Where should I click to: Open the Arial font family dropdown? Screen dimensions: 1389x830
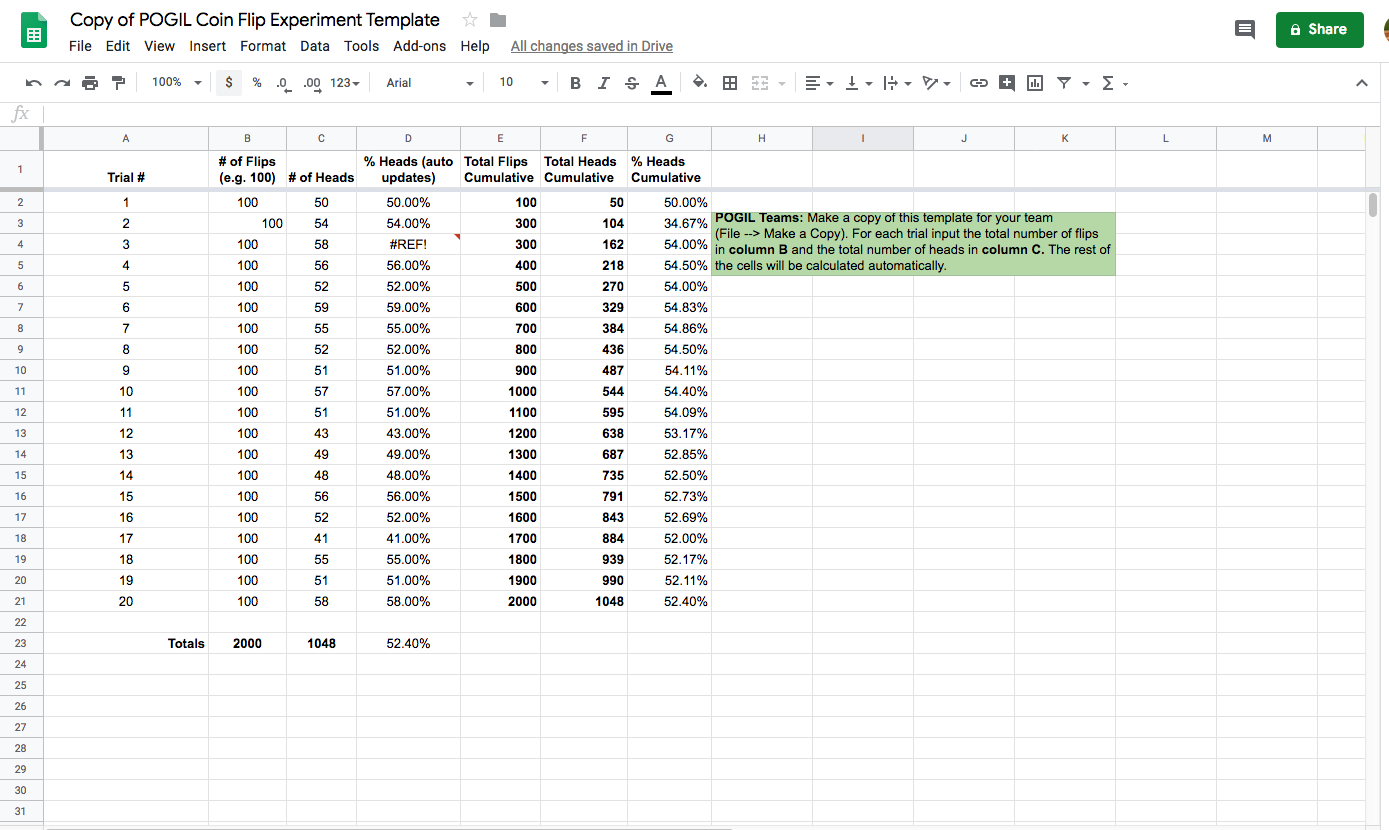[x=429, y=83]
